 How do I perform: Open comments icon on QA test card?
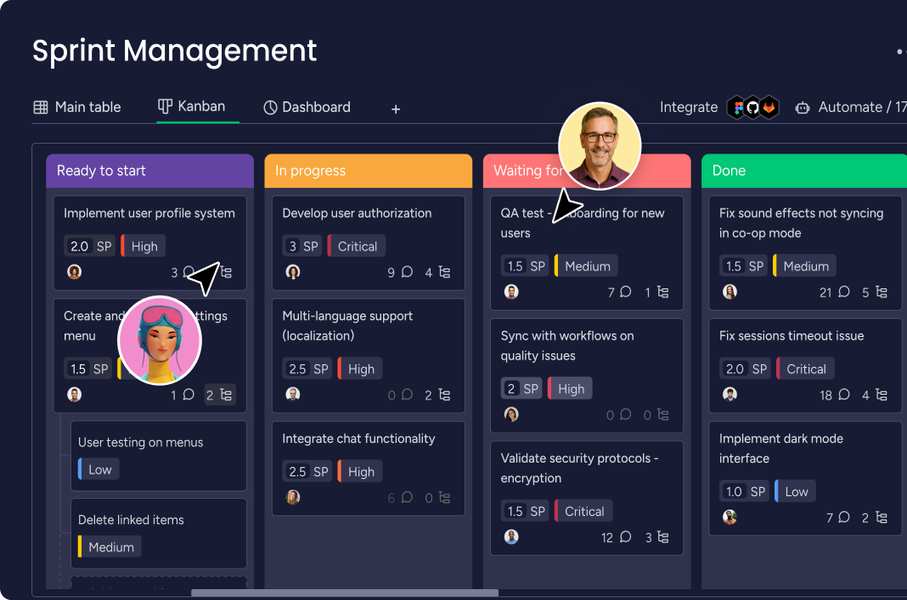pyautogui.click(x=626, y=292)
